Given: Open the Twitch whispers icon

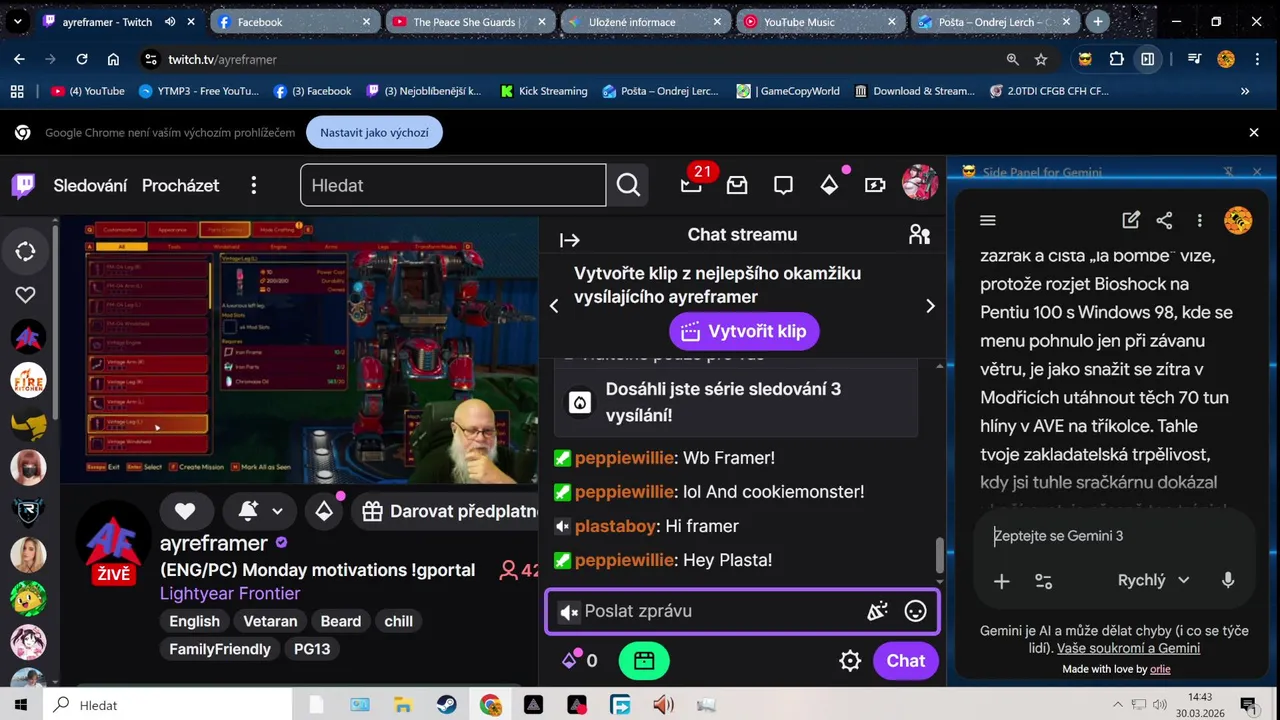Looking at the screenshot, I should 783,185.
